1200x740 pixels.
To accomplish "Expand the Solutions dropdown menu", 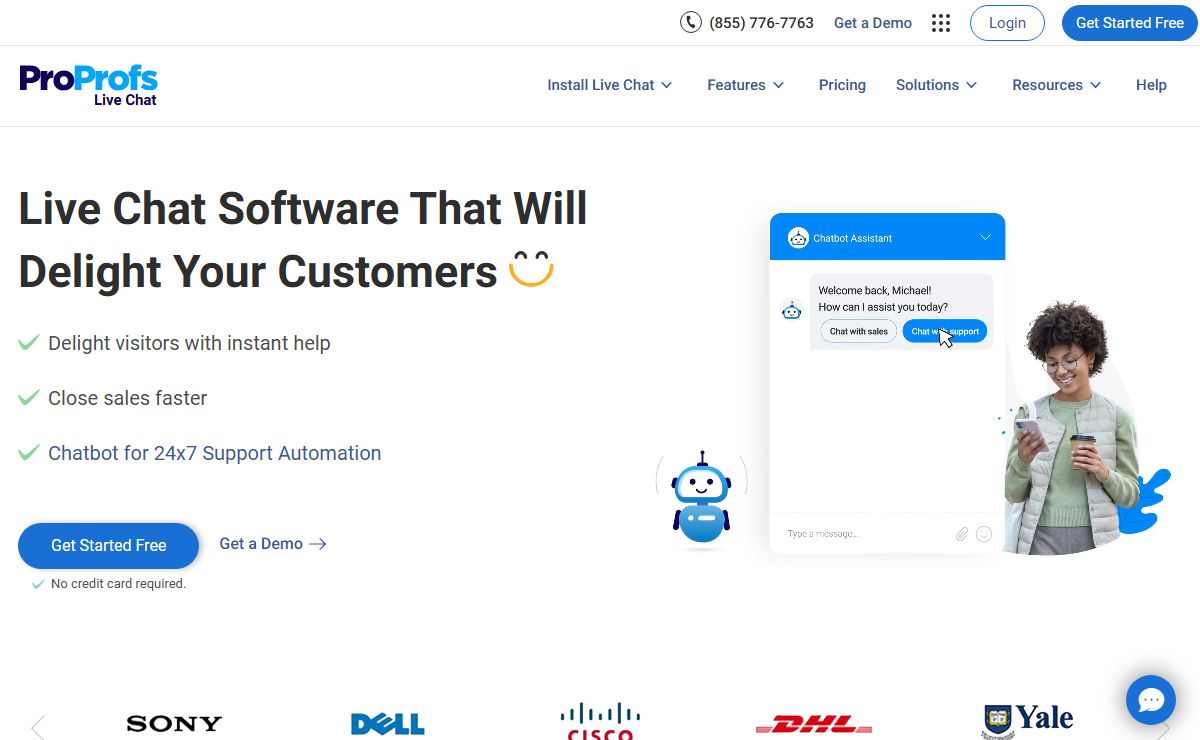I will coord(936,85).
